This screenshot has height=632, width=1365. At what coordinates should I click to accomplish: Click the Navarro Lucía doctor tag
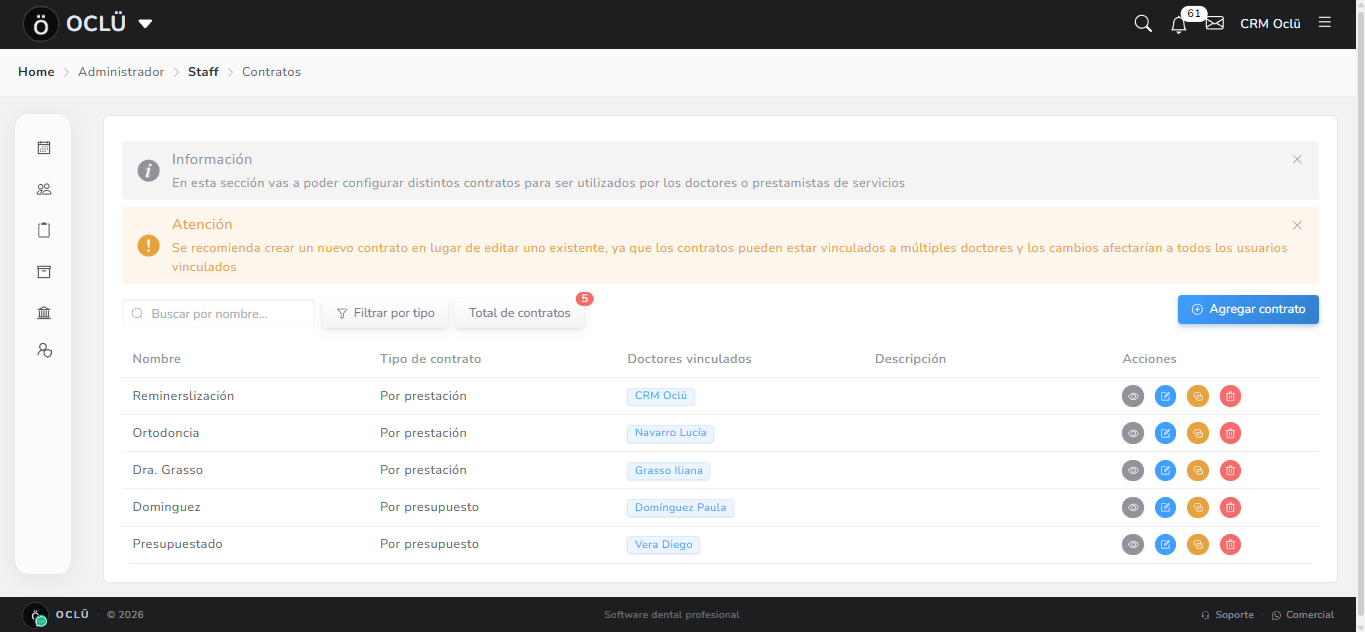click(670, 433)
